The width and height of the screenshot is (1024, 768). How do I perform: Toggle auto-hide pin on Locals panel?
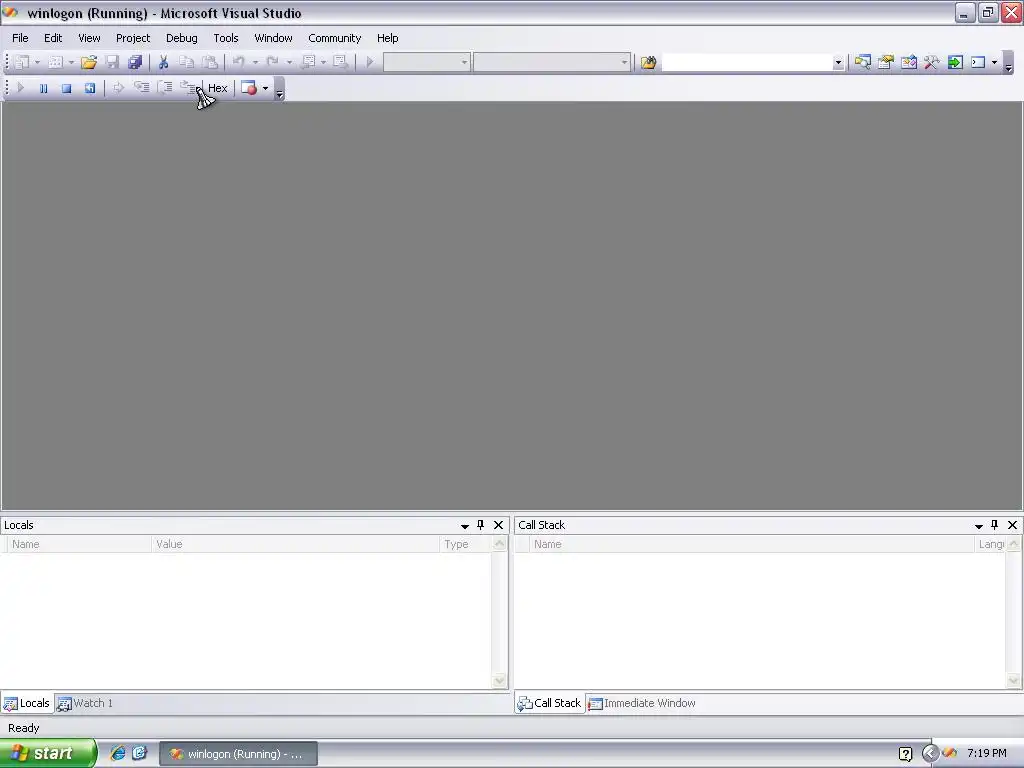(481, 525)
